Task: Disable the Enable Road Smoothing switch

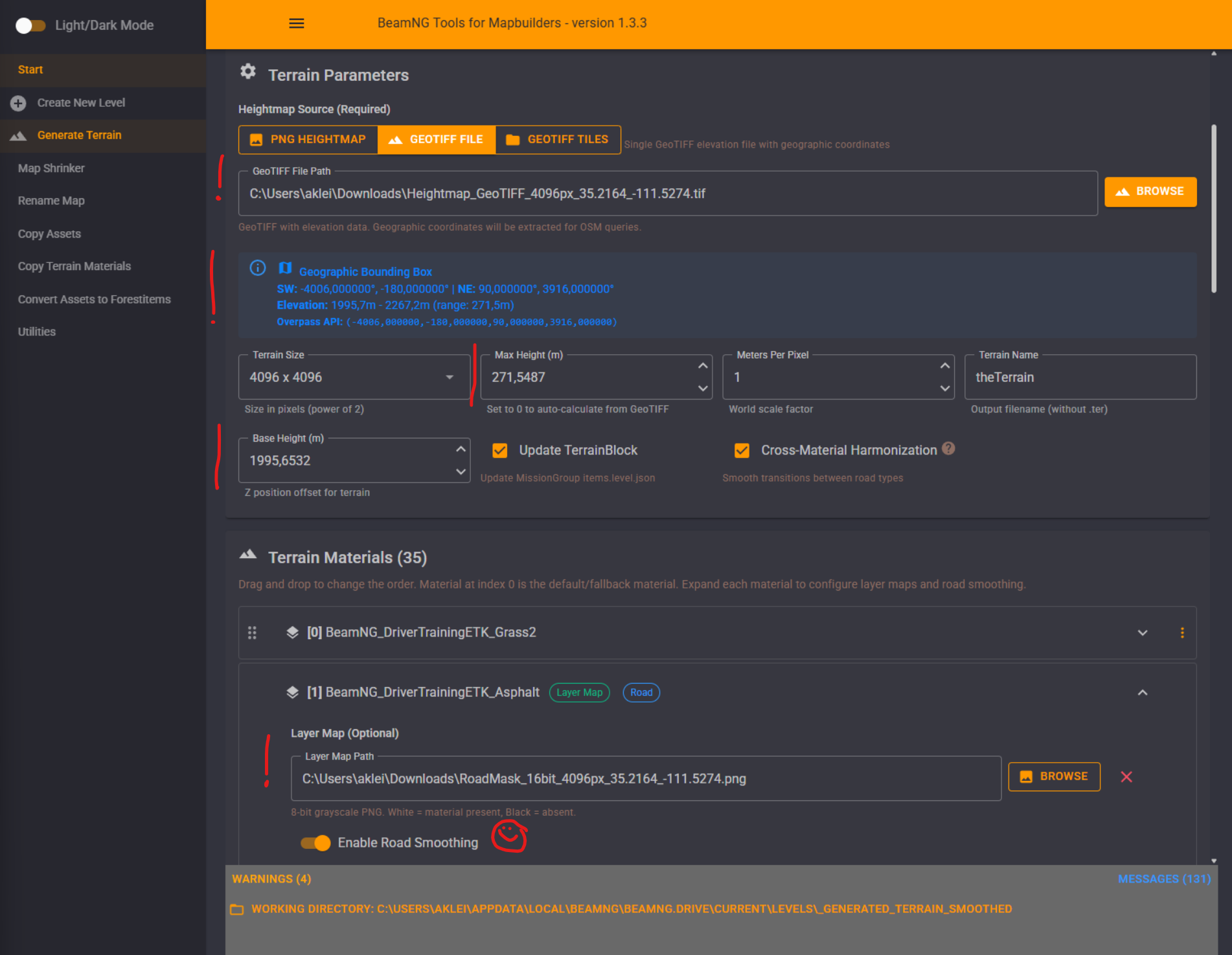Action: pyautogui.click(x=315, y=842)
